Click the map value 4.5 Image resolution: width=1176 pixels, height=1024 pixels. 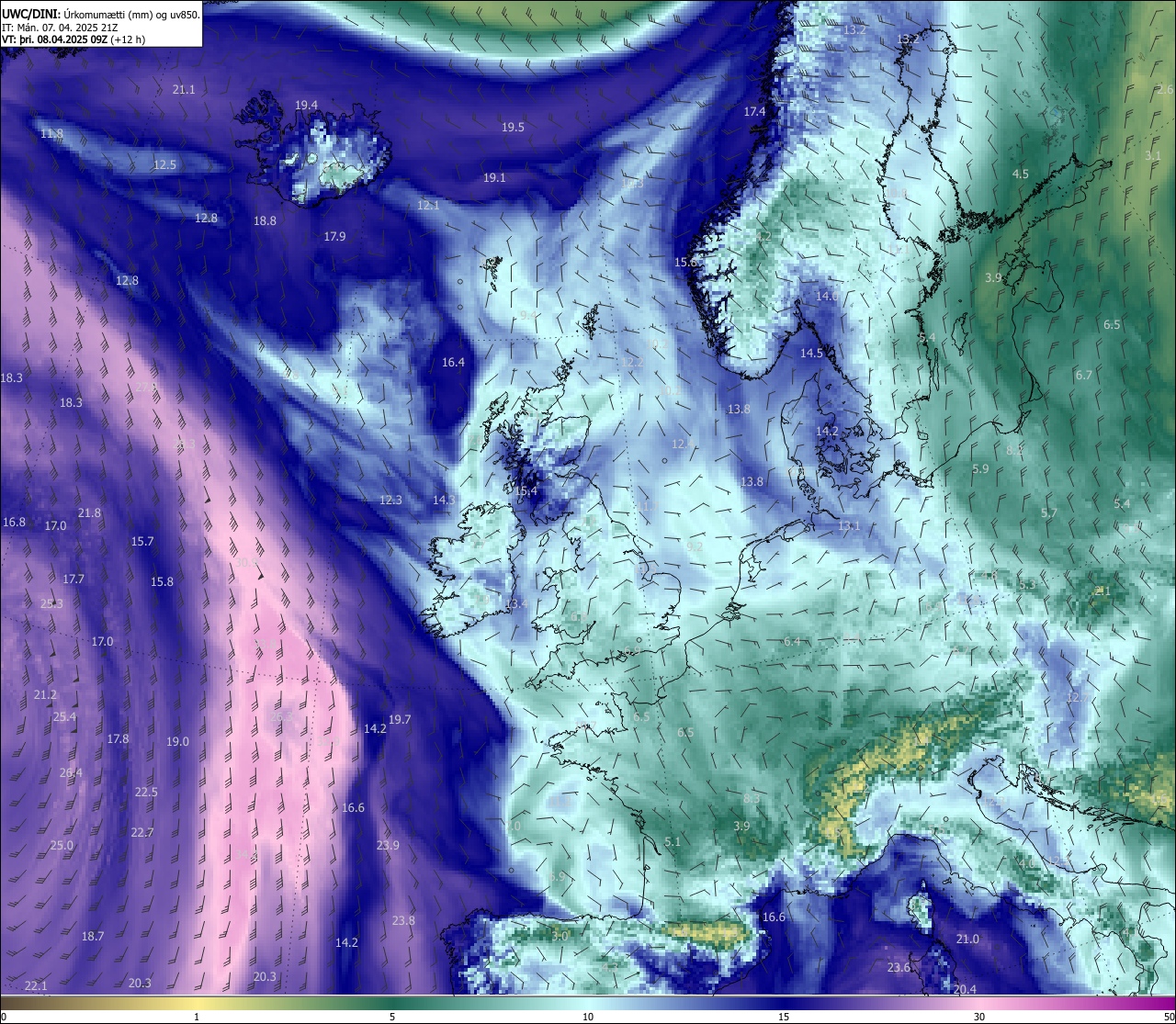pyautogui.click(x=1021, y=174)
